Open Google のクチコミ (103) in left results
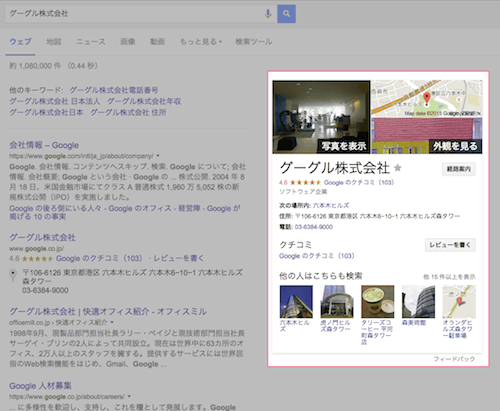Viewport: 500px width, 411px height. tap(99, 258)
